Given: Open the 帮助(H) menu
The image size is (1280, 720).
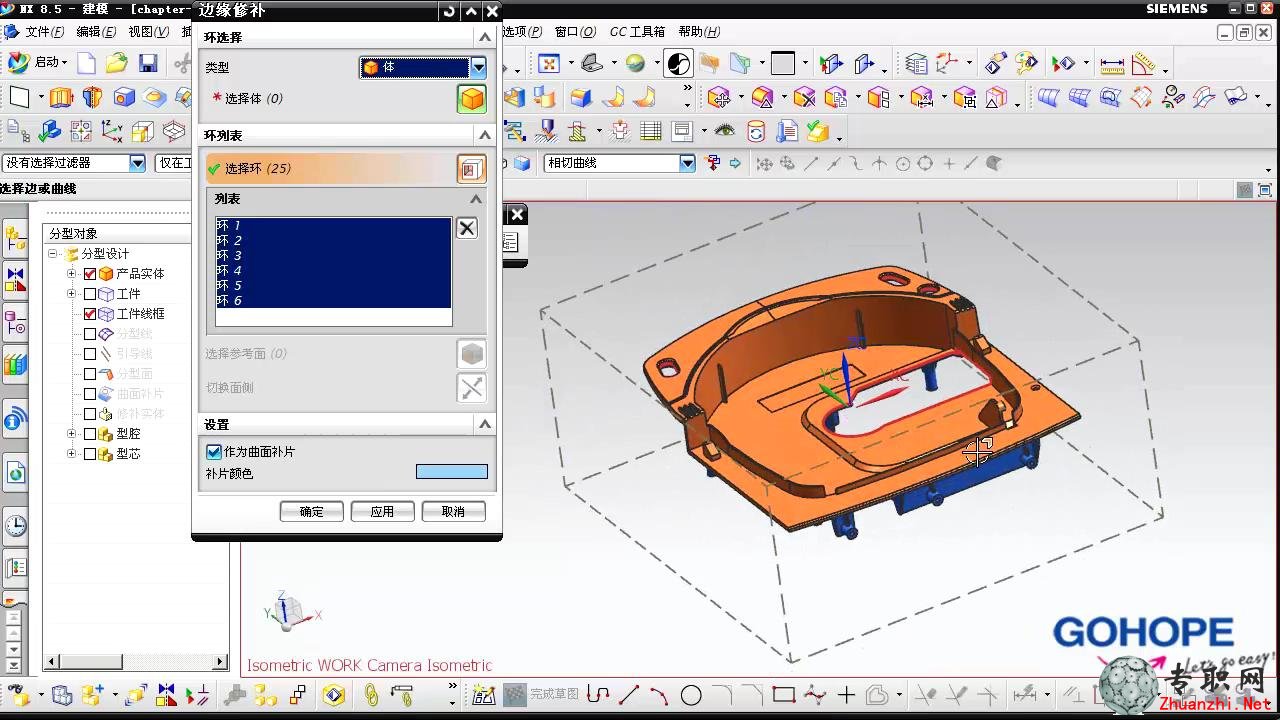Looking at the screenshot, I should [x=699, y=32].
